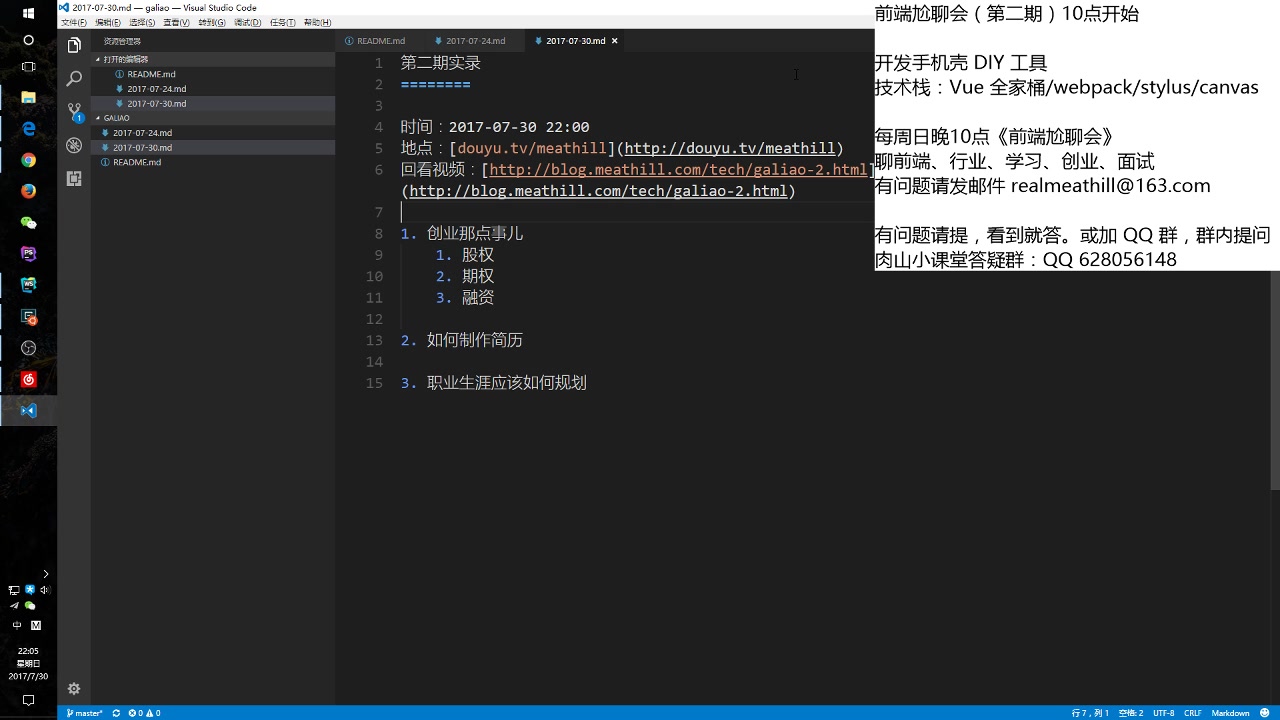Select 2017-07-24.md under open editors

tap(156, 89)
